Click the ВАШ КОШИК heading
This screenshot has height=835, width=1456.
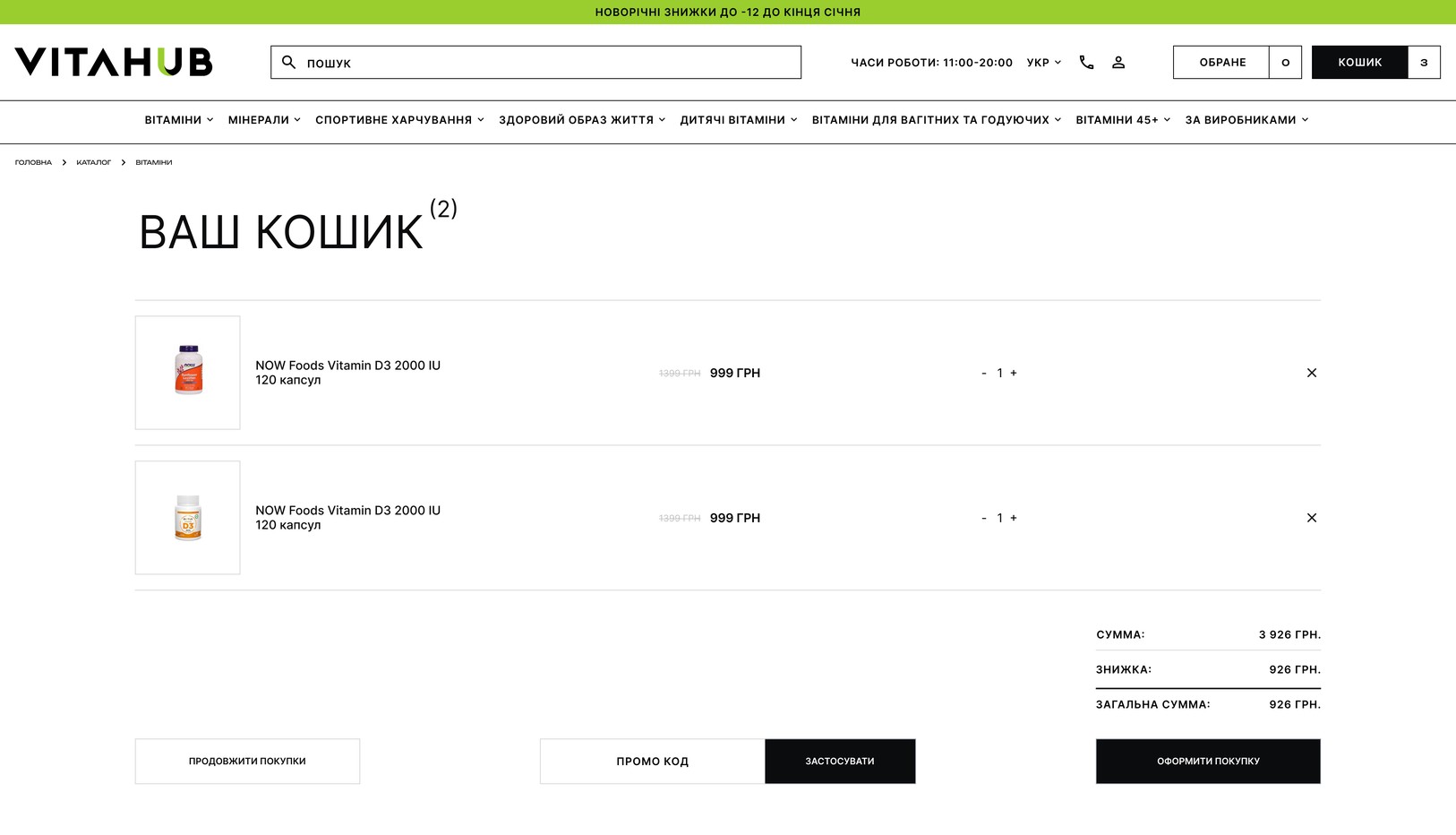280,232
